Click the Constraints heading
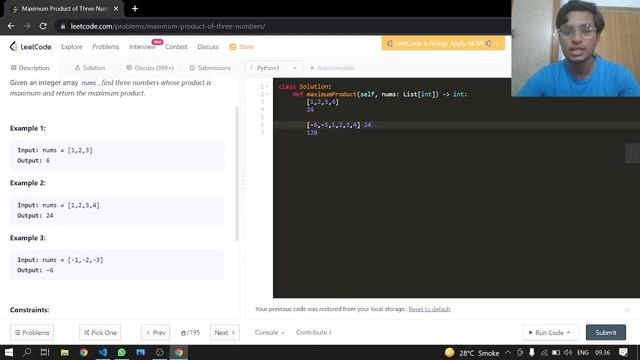 coord(29,310)
